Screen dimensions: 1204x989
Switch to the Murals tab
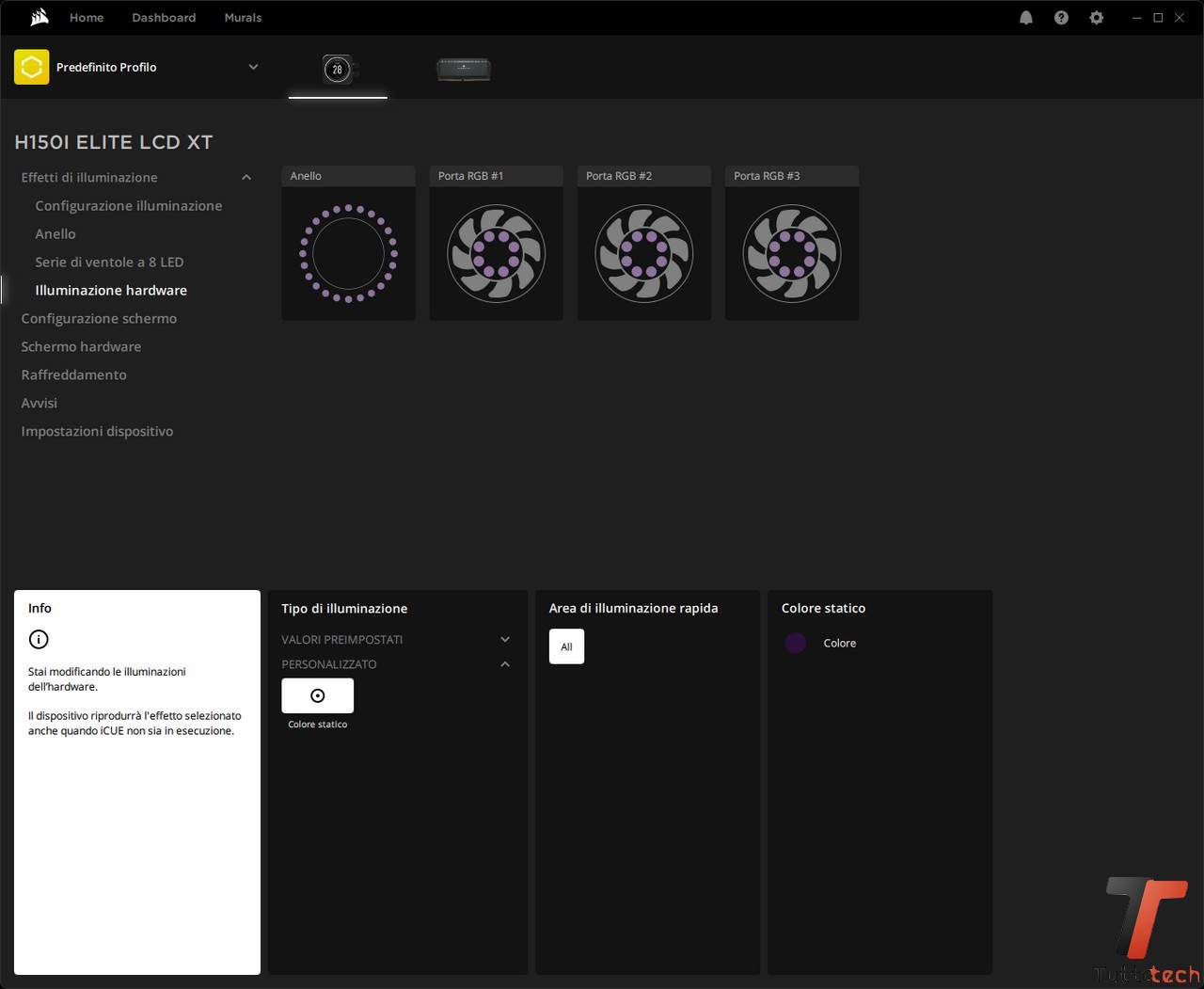pos(243,18)
